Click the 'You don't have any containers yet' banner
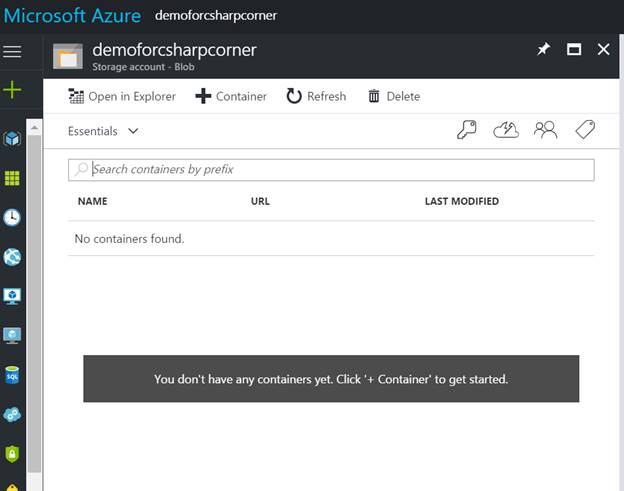Image resolution: width=624 pixels, height=491 pixels. point(331,379)
